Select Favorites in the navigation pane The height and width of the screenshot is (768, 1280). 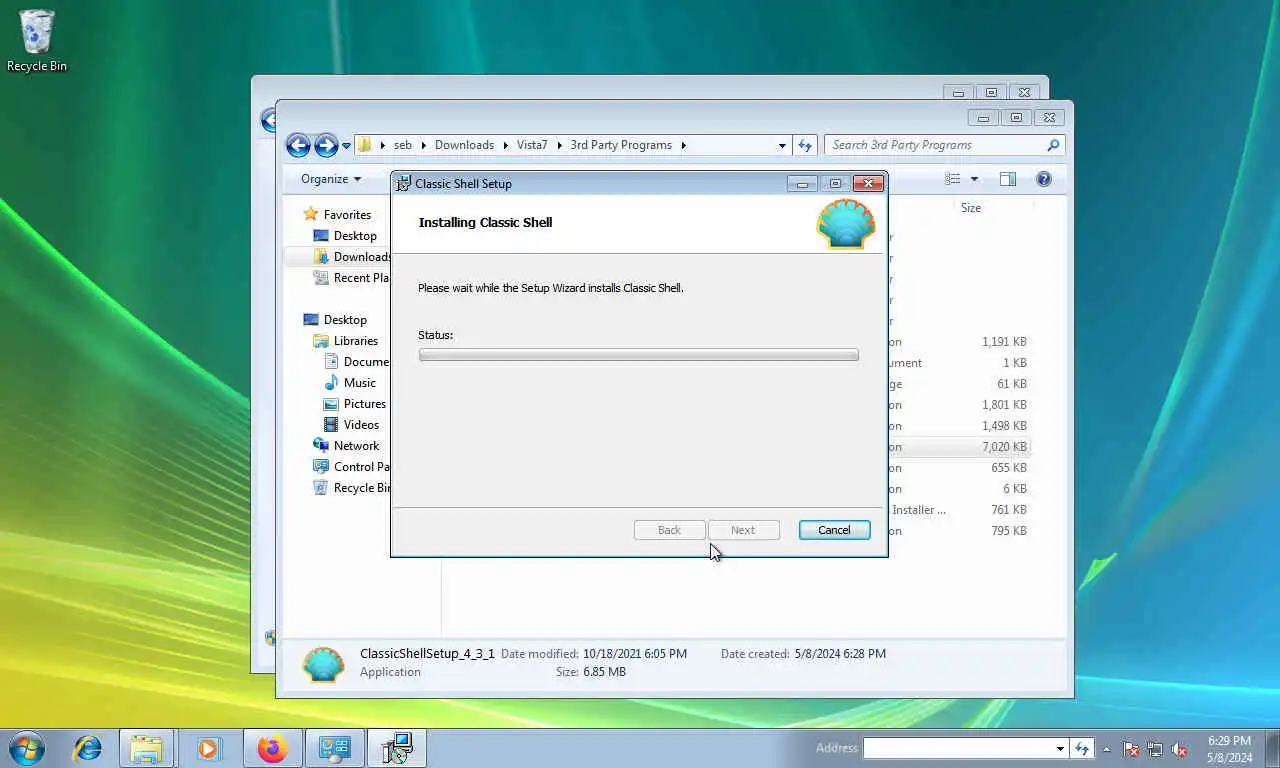coord(337,214)
